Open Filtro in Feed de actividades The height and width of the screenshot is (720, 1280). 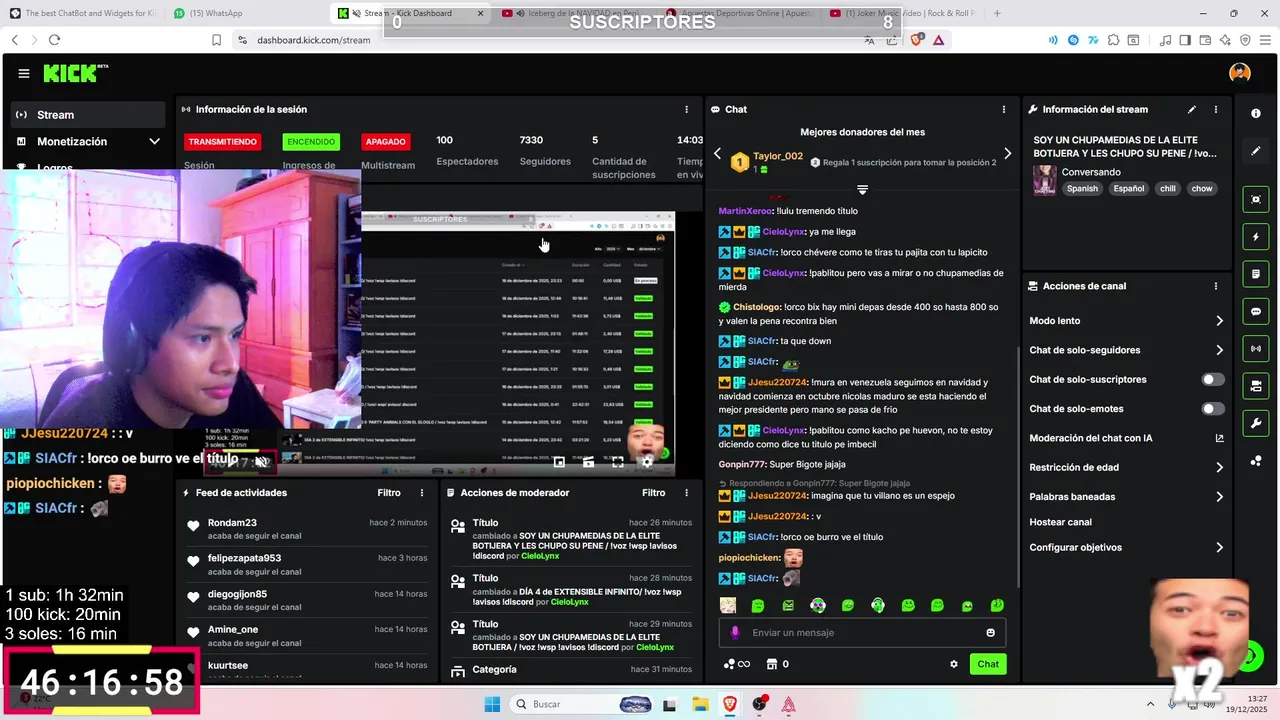[389, 493]
